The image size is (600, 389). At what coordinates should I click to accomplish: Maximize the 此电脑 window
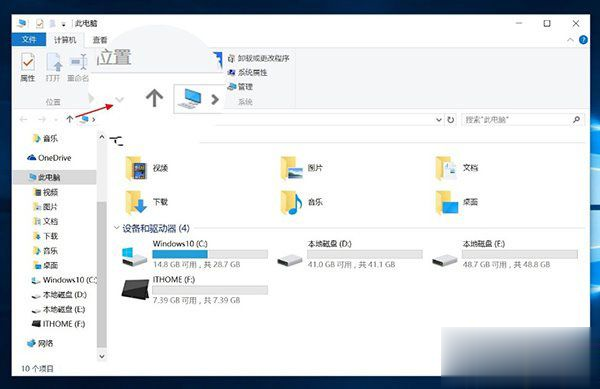coord(547,24)
